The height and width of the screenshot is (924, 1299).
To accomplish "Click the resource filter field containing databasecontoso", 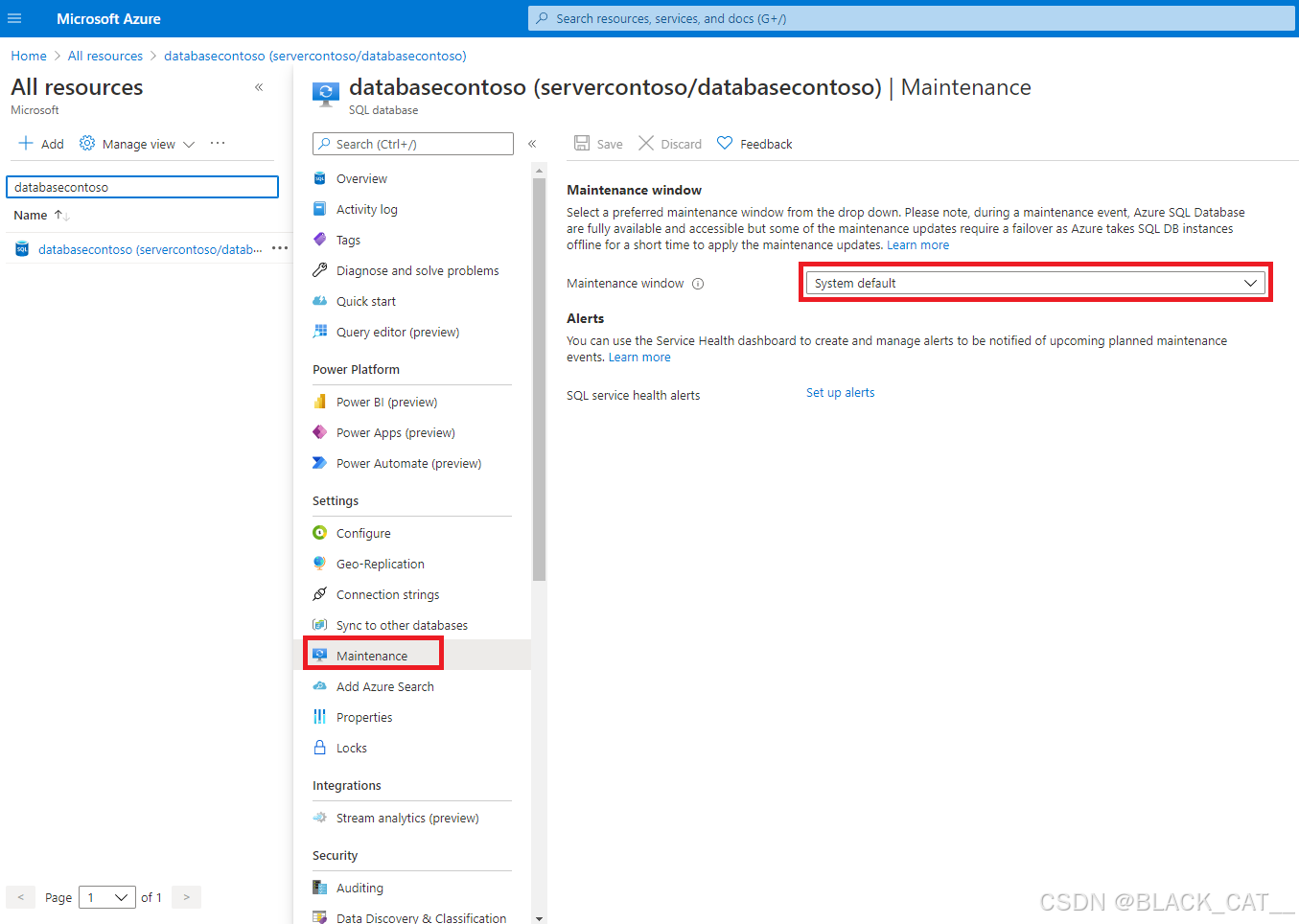I will point(142,187).
